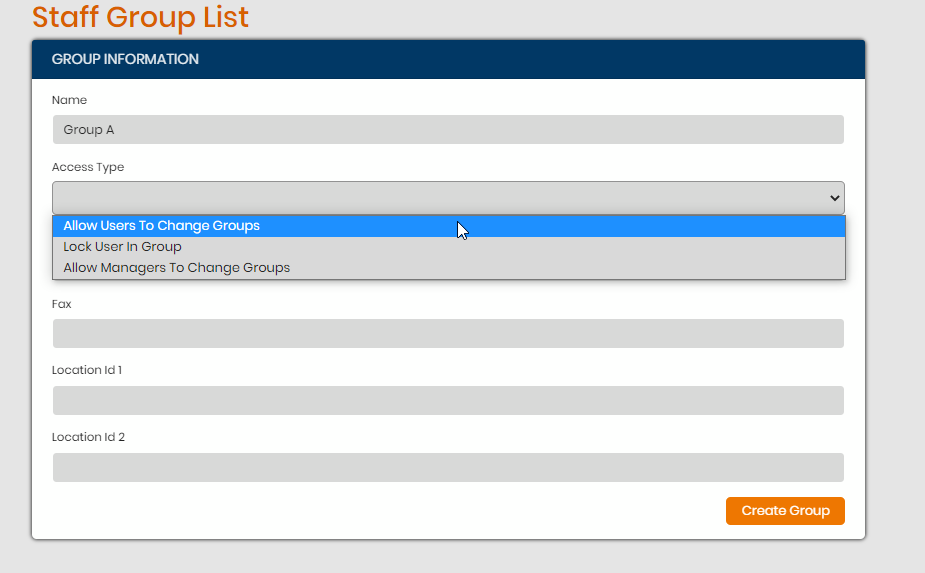Click the Fax input field
Viewport: 925px width, 573px height.
pos(448,333)
